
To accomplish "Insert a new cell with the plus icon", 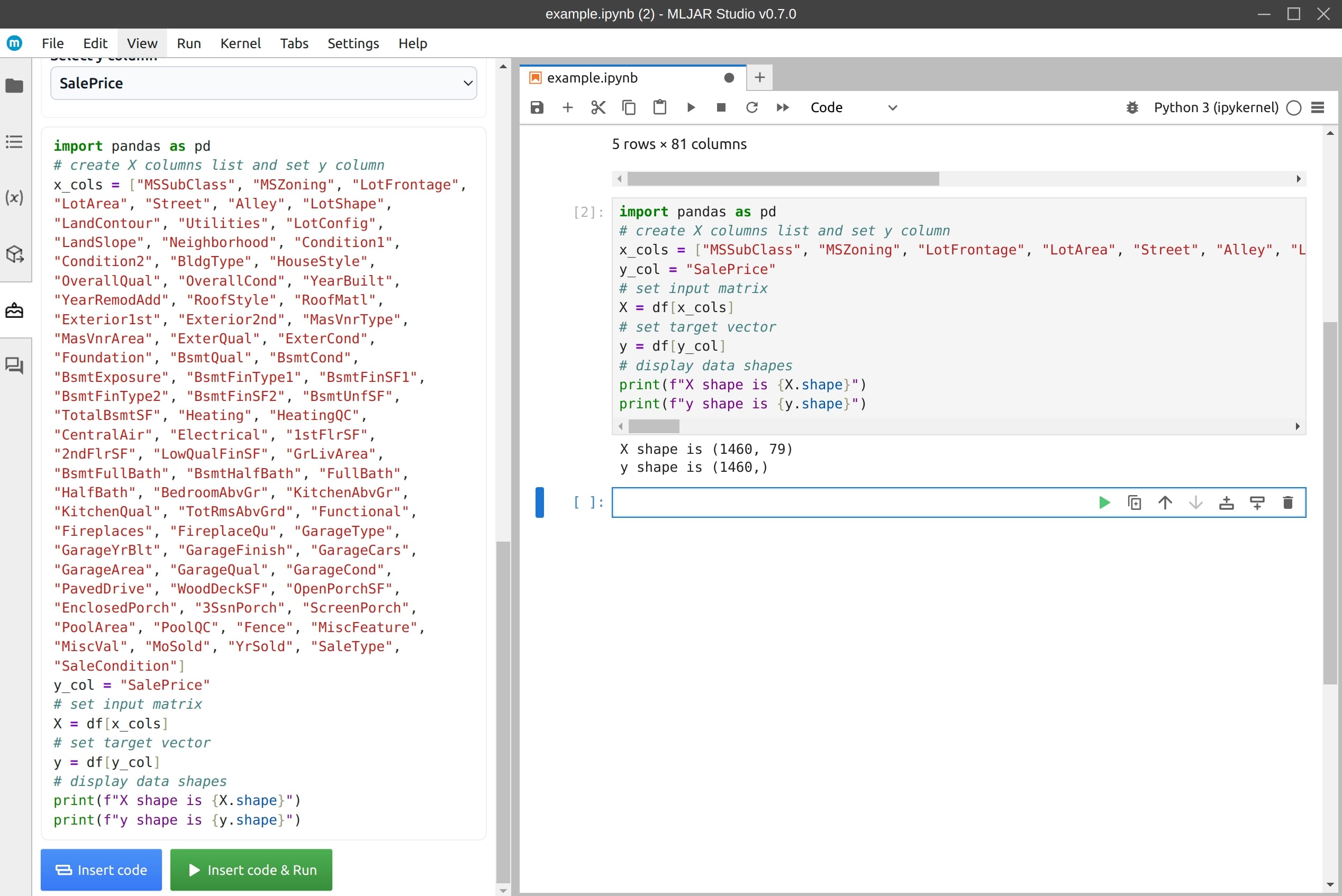I will tap(568, 107).
